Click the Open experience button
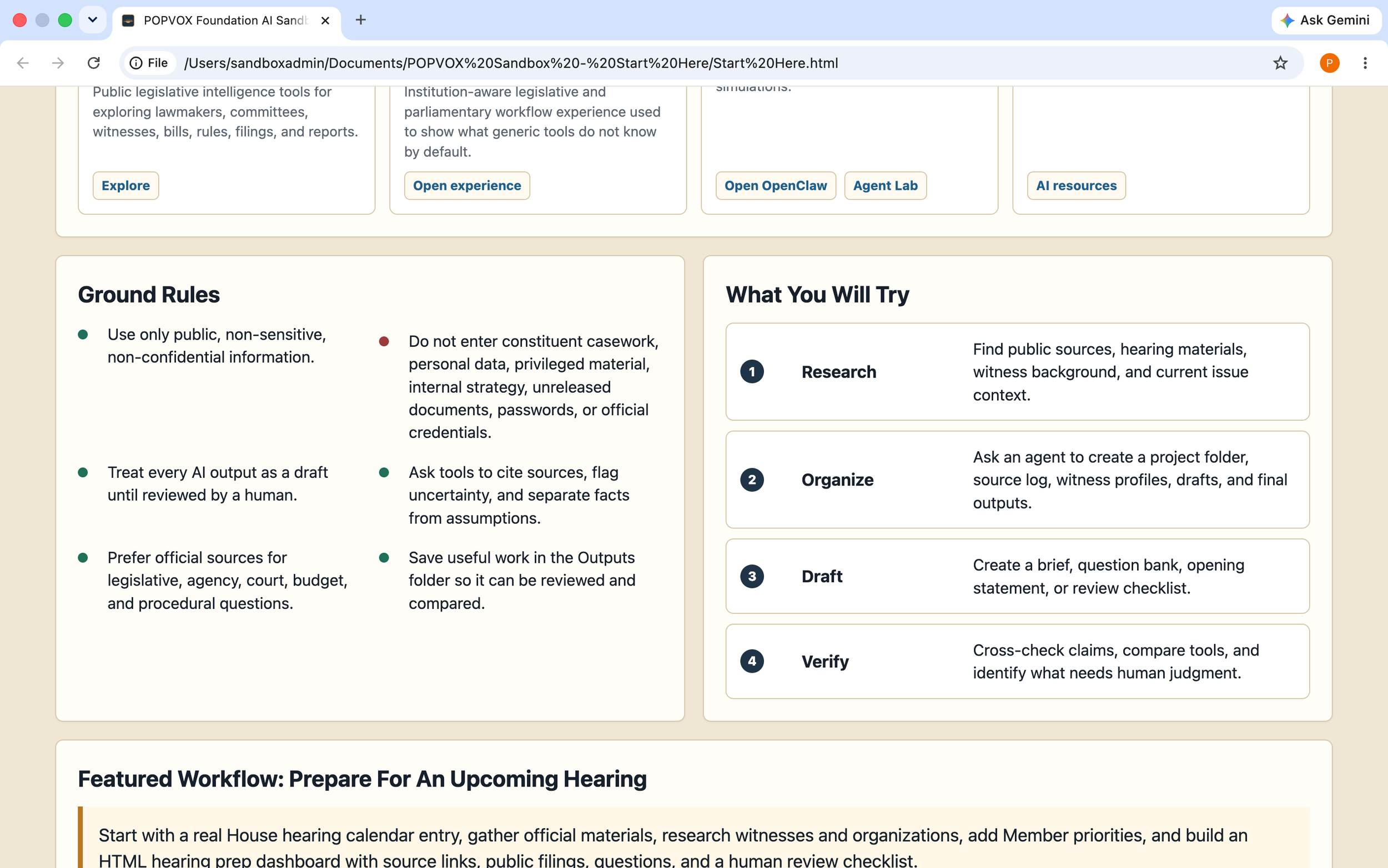 click(467, 185)
